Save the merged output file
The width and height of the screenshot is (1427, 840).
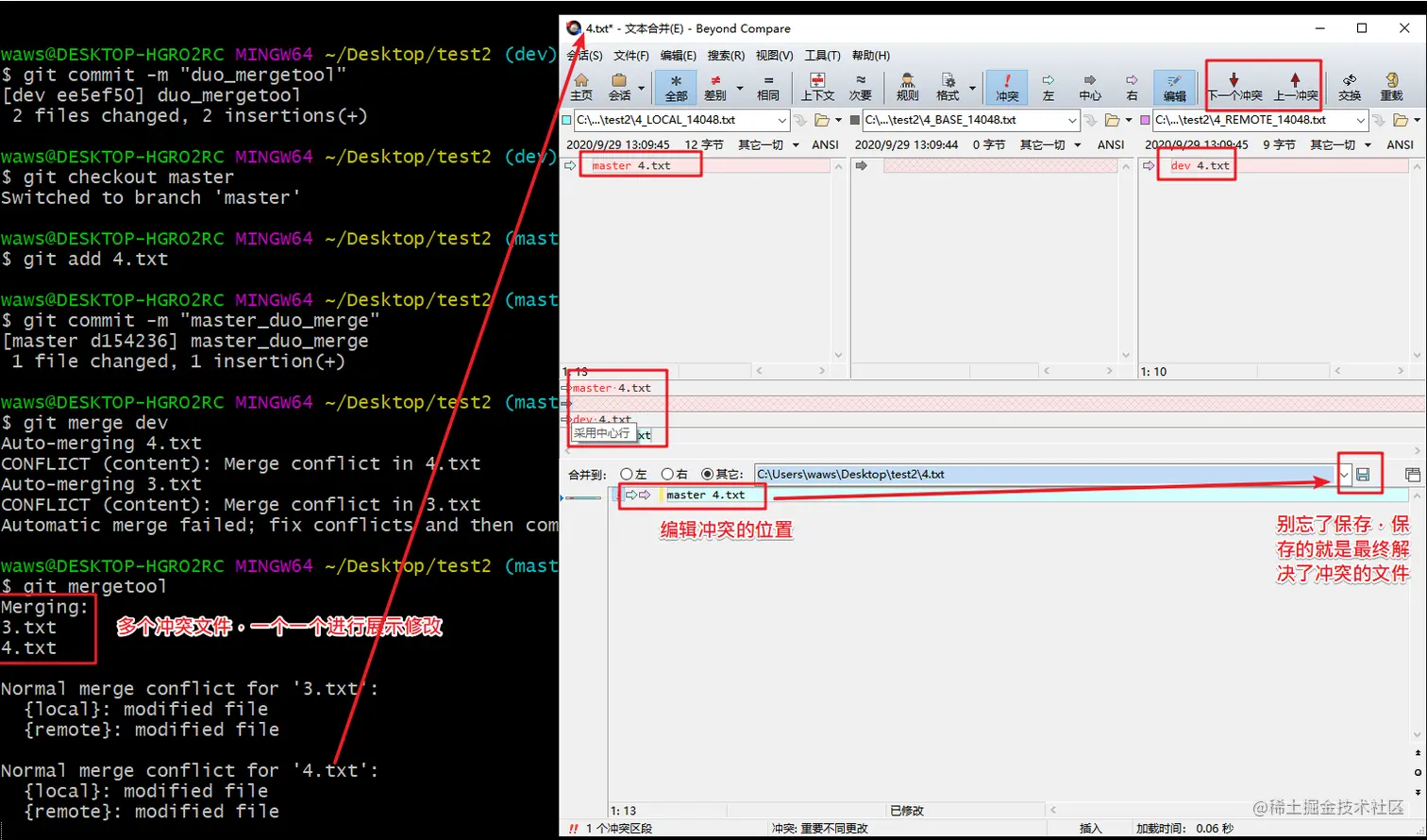tap(1363, 475)
